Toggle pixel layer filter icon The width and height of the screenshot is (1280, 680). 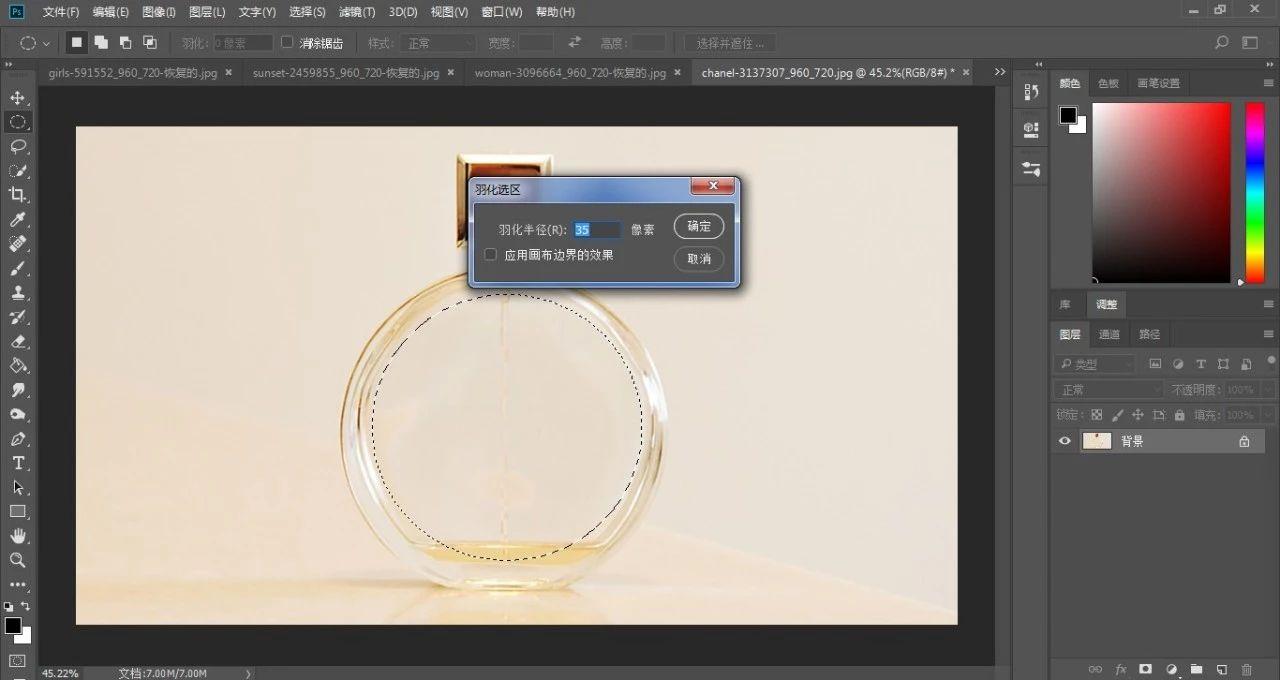[1155, 364]
